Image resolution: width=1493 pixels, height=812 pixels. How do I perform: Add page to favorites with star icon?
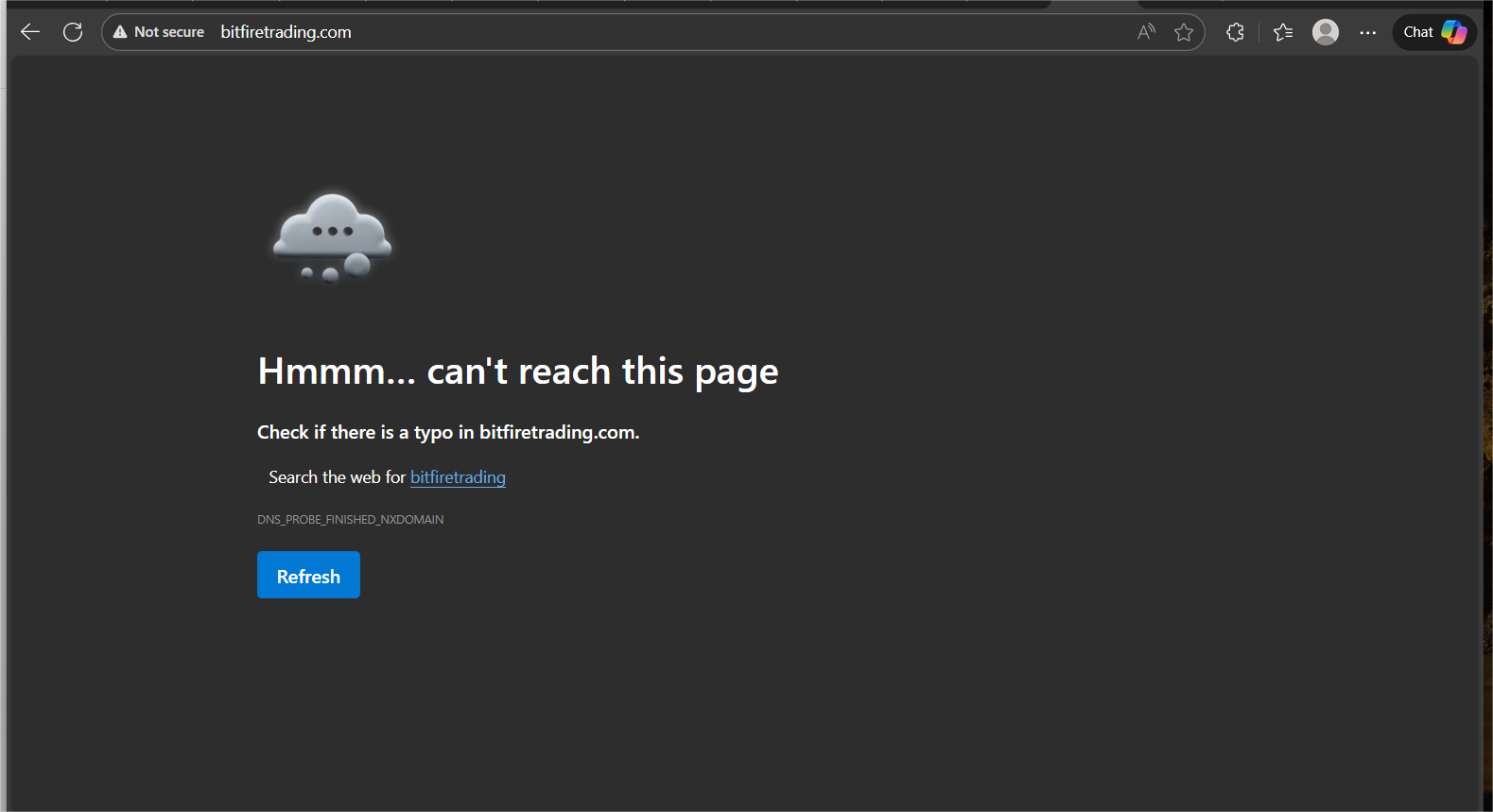click(x=1184, y=32)
